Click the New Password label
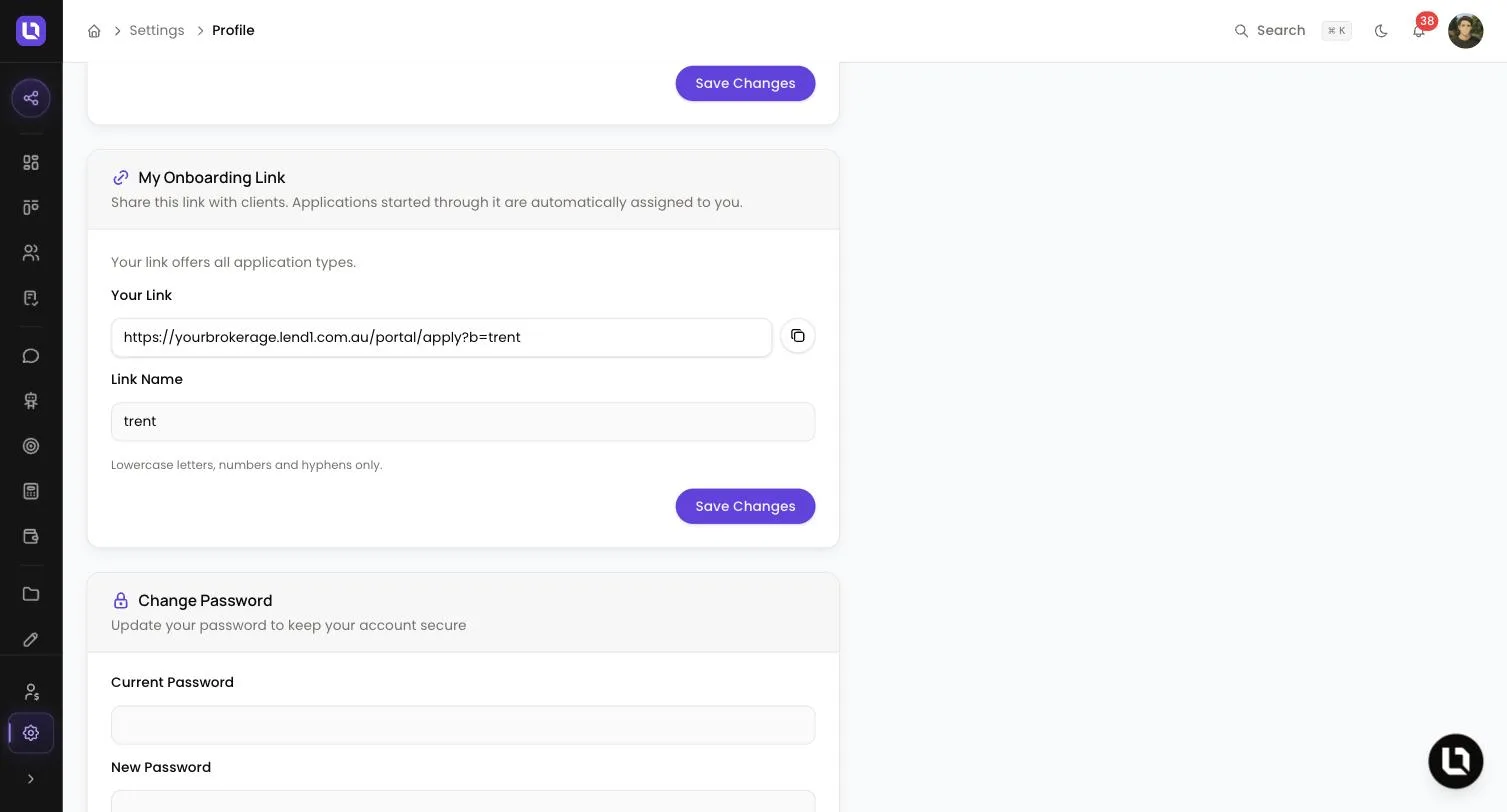 pyautogui.click(x=161, y=767)
